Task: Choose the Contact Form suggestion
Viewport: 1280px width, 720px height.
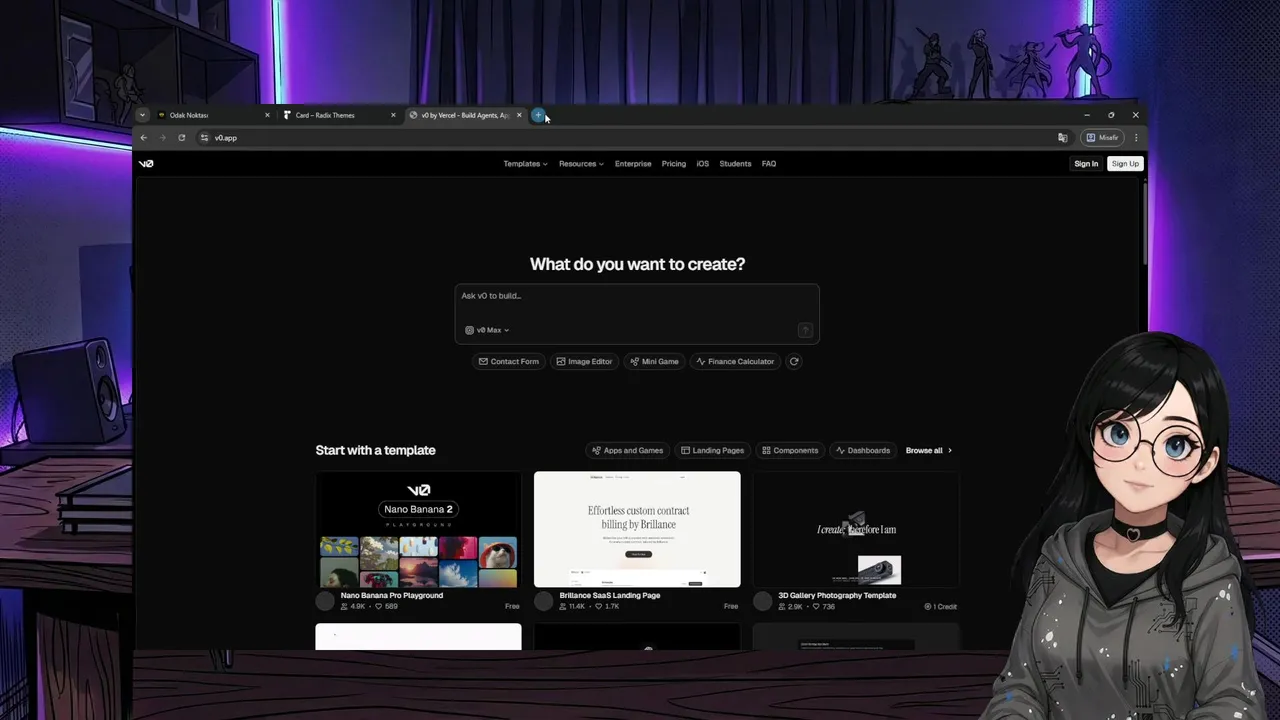Action: pos(509,361)
